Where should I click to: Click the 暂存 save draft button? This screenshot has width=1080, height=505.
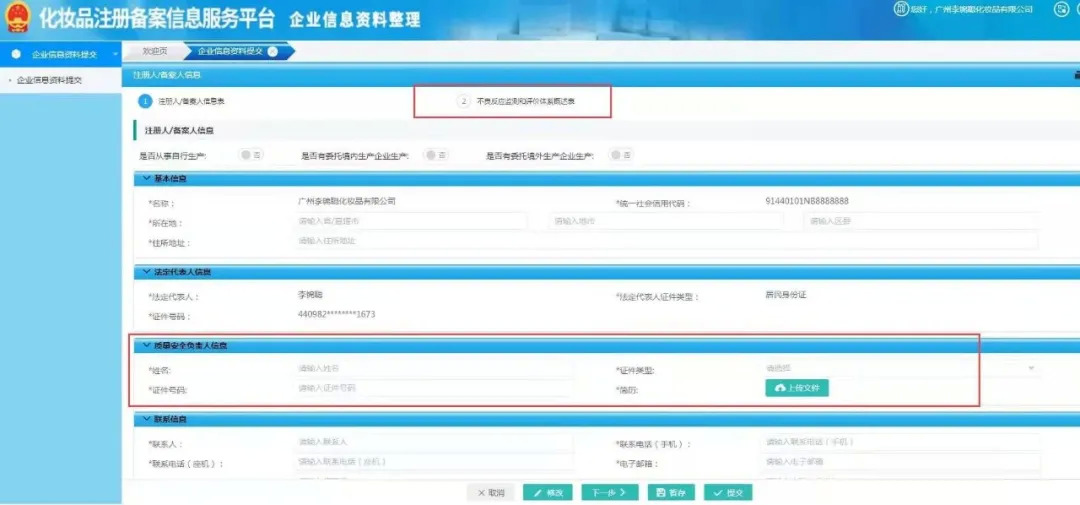pos(671,493)
